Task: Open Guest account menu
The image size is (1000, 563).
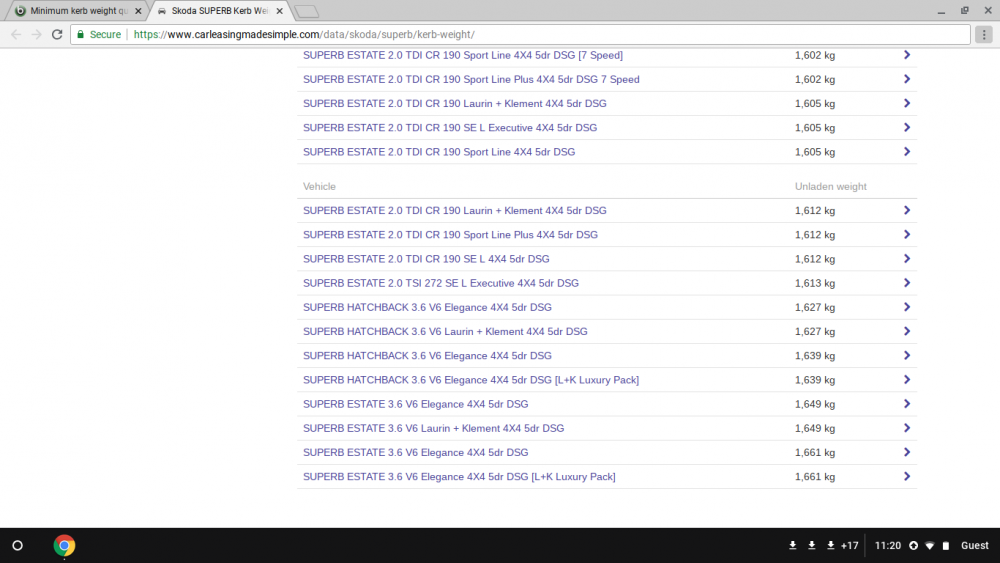Action: click(974, 545)
